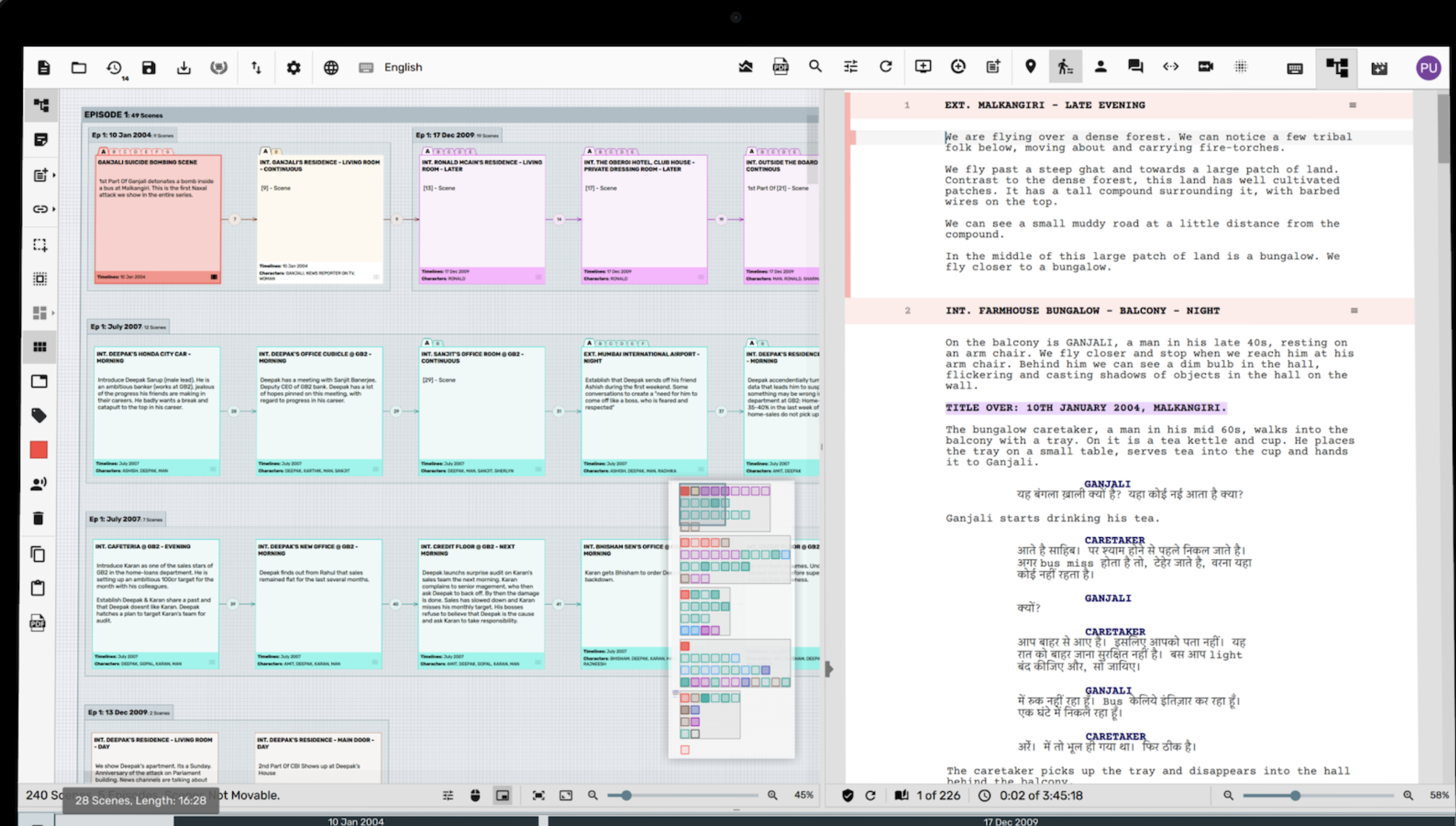The height and width of the screenshot is (826, 1456).
Task: Click the camera shots icon in toolbar
Action: [x=1205, y=67]
